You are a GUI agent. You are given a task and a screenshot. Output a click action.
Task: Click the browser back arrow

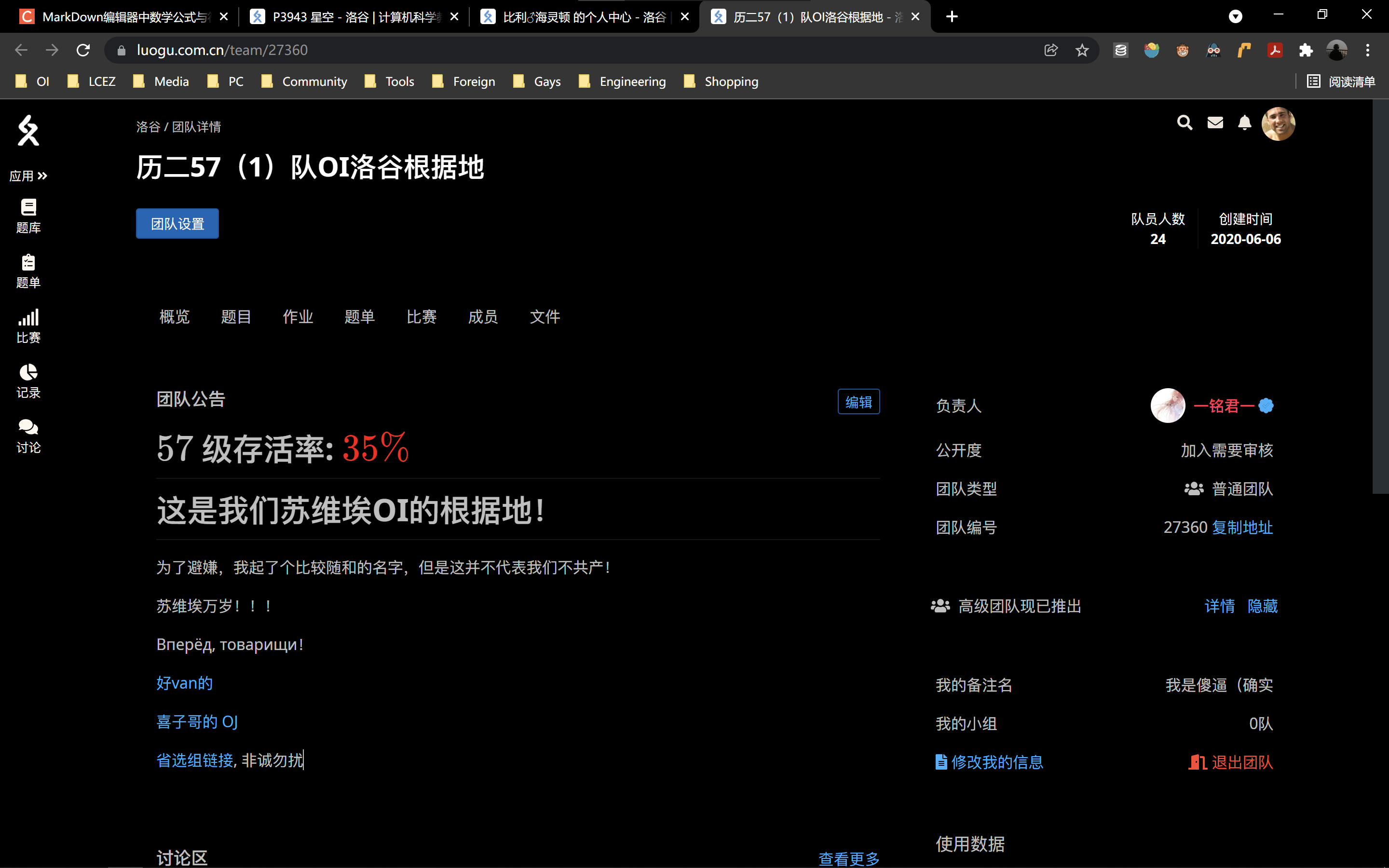pos(21,50)
